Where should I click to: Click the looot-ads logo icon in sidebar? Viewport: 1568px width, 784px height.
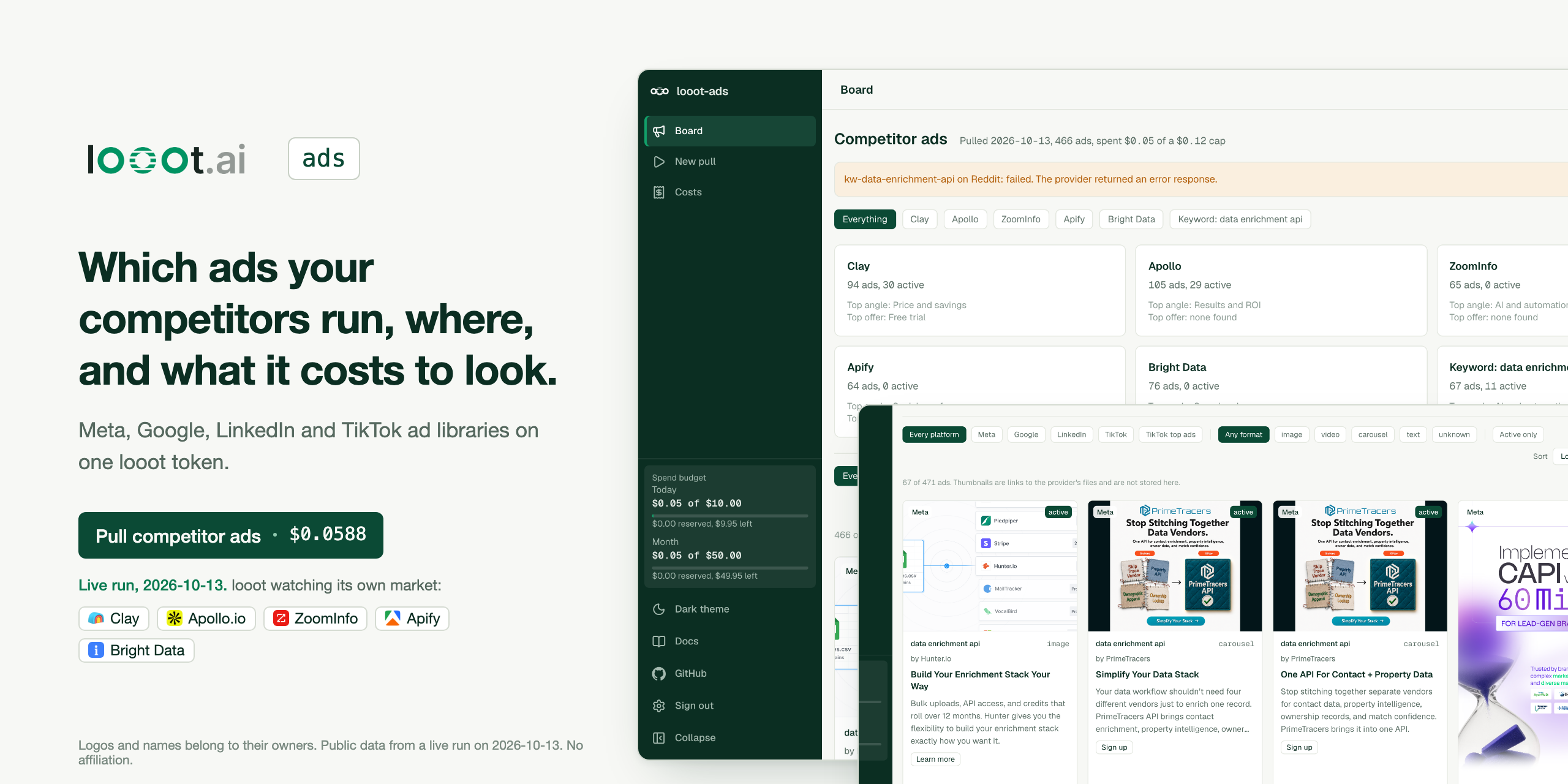point(660,91)
